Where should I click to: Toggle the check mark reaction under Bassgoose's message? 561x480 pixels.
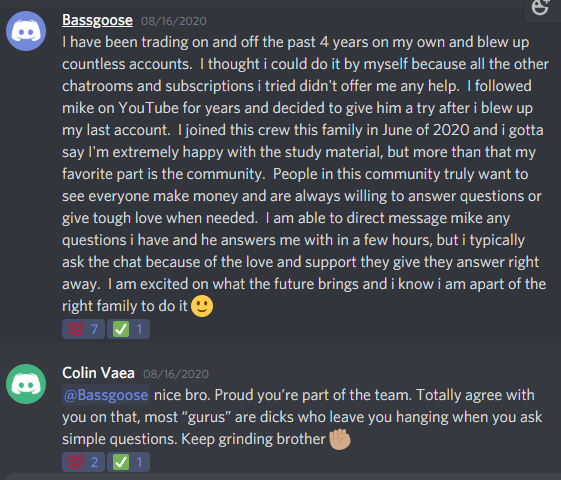click(x=128, y=329)
